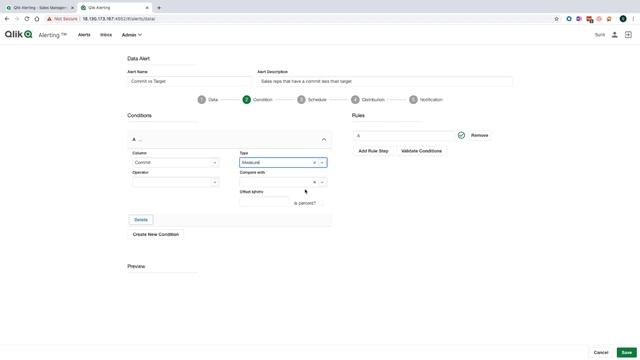The width and height of the screenshot is (640, 360).
Task: Click browser forward arrow
Action: tap(17, 19)
